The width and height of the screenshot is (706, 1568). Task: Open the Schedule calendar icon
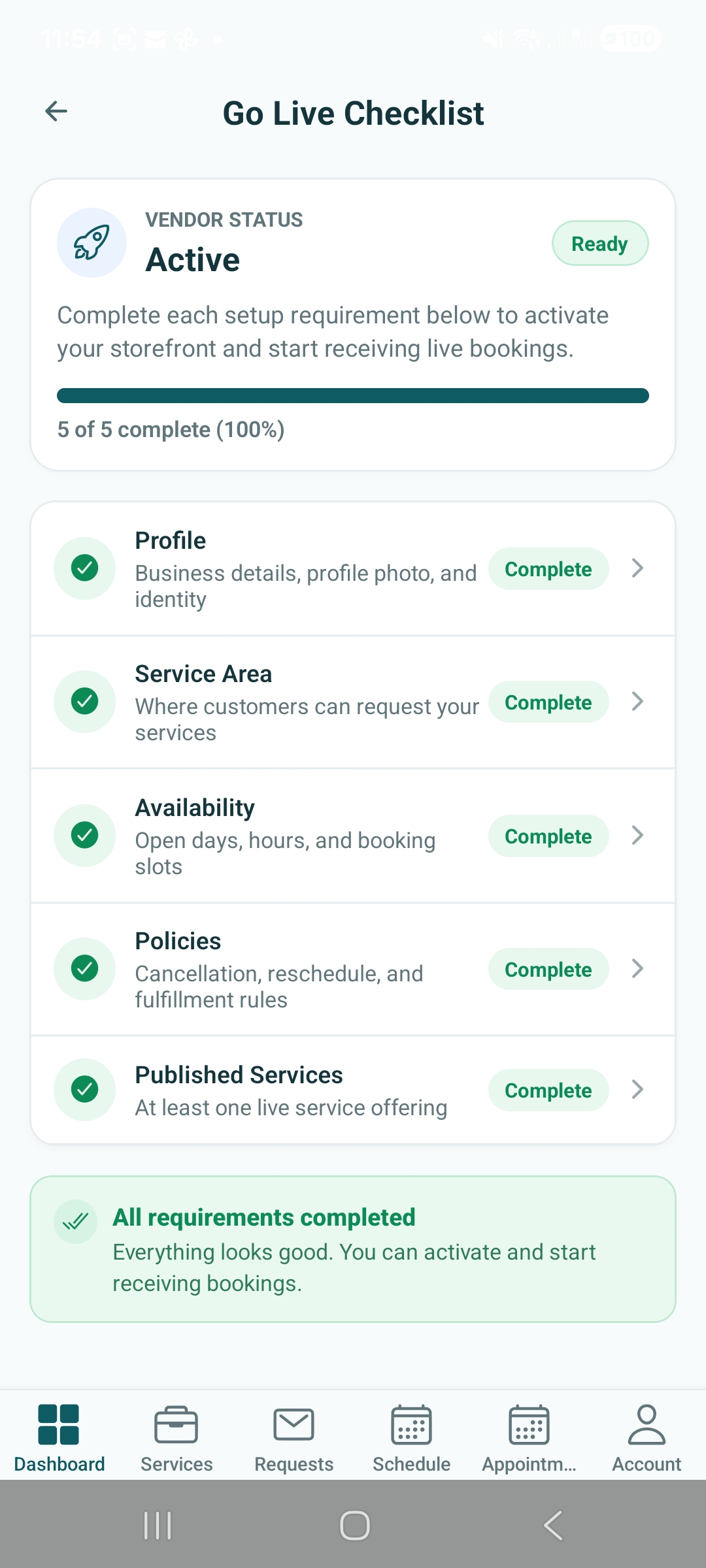(x=411, y=1424)
